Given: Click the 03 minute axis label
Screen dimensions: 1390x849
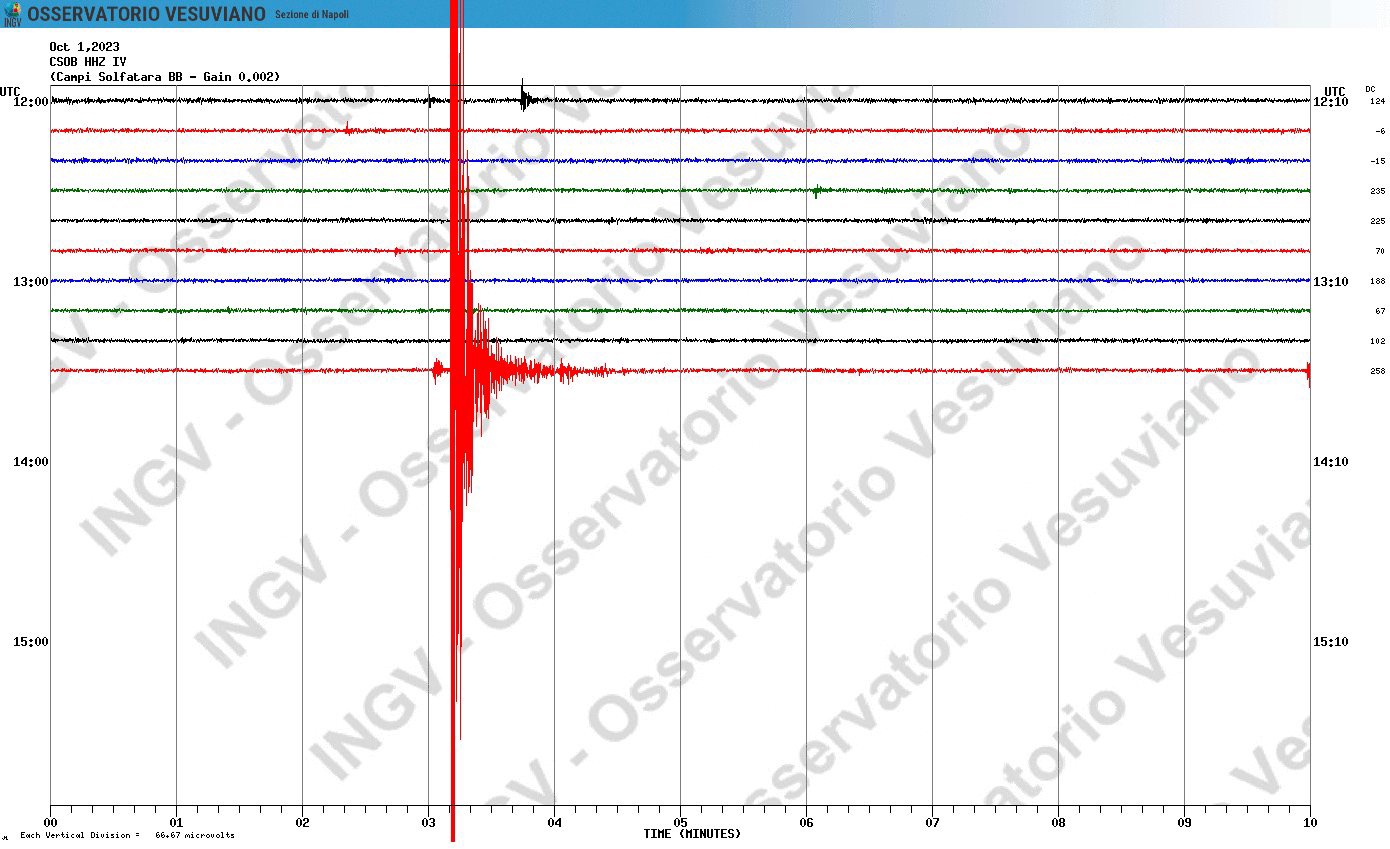Looking at the screenshot, I should 429,823.
